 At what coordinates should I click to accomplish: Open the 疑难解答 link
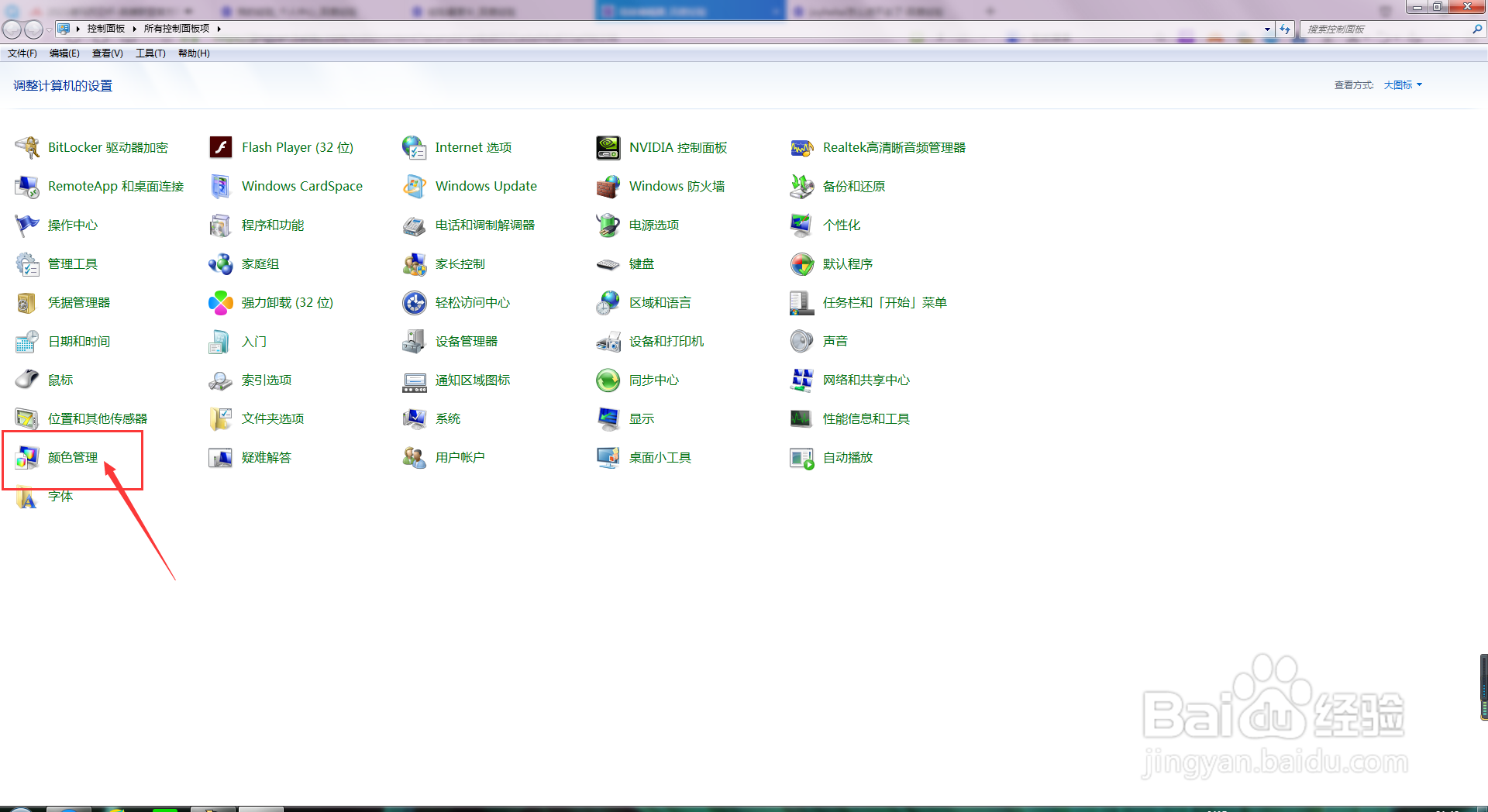click(267, 457)
